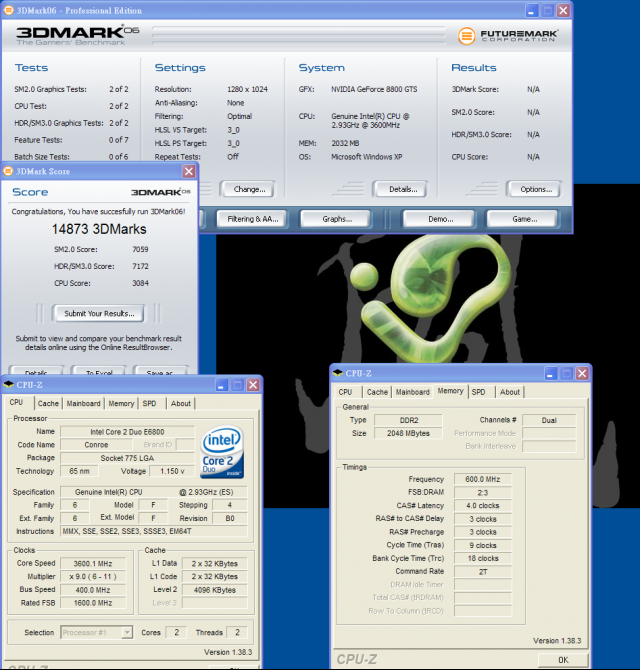Close the 3DMark06 Professional Edition window
Image resolution: width=640 pixels, height=670 pixels.
tap(564, 10)
